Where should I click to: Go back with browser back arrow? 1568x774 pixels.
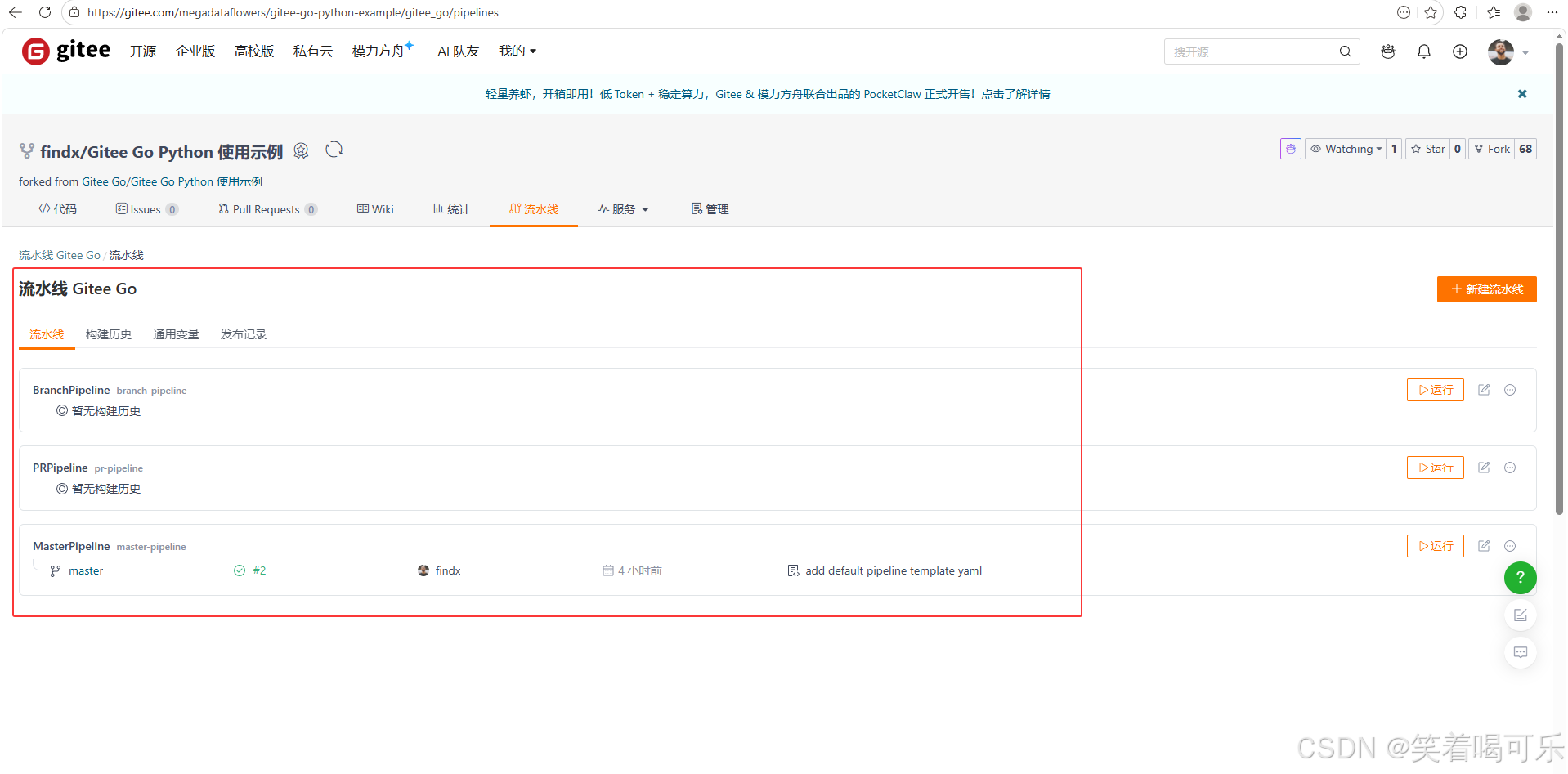[15, 12]
